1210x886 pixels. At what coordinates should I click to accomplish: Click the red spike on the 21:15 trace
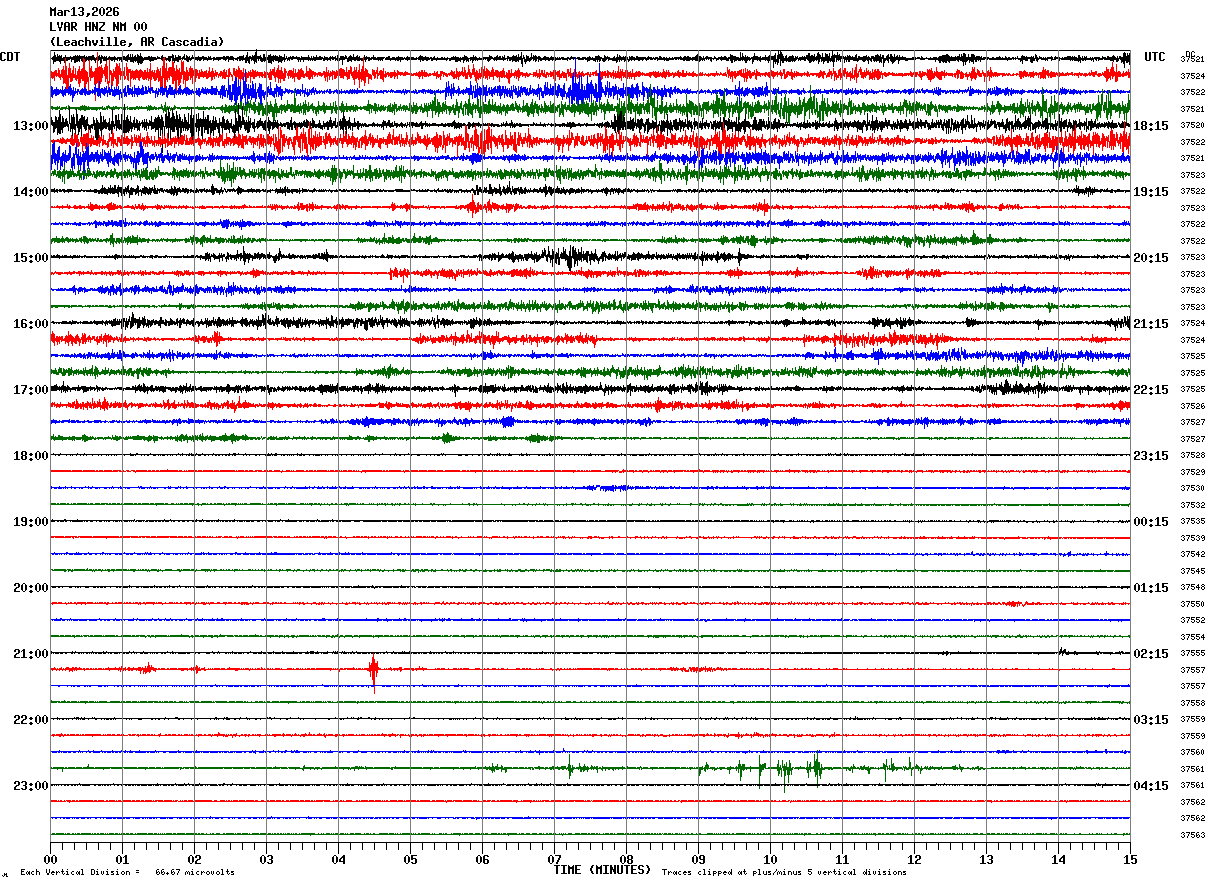374,672
